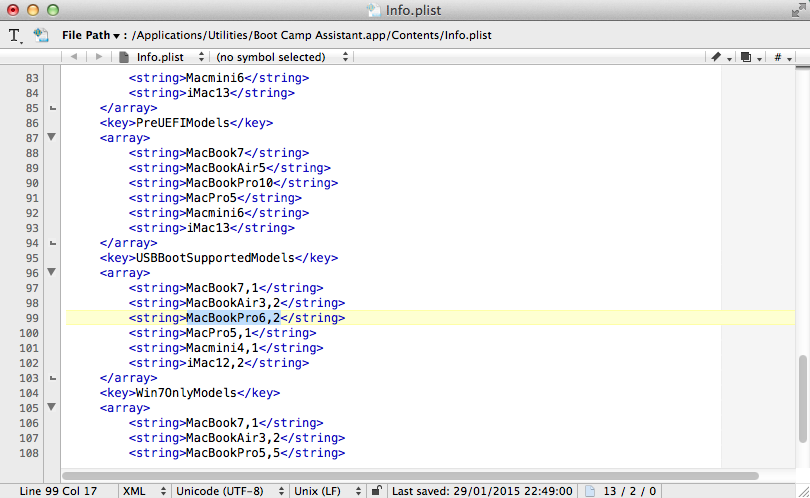Viewport: 810px width, 498px height.
Task: Click line number 83 in the gutter
Action: click(x=32, y=78)
